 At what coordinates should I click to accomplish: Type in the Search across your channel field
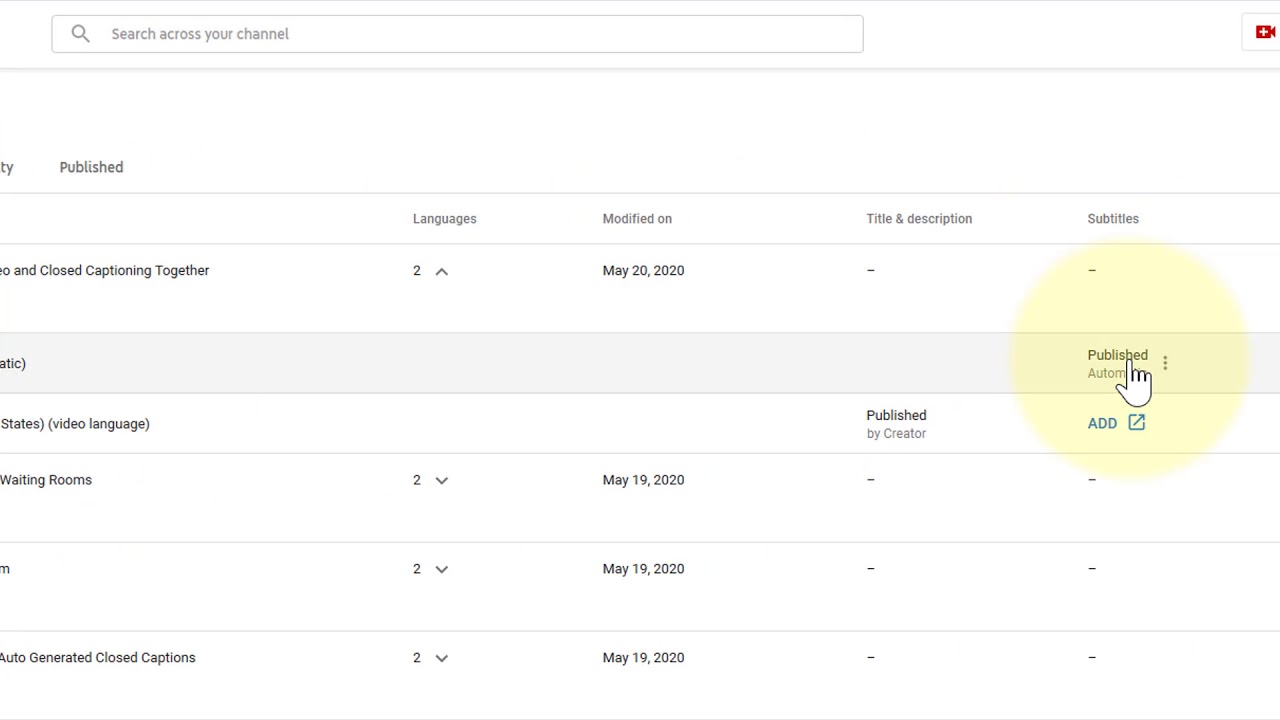[480, 34]
